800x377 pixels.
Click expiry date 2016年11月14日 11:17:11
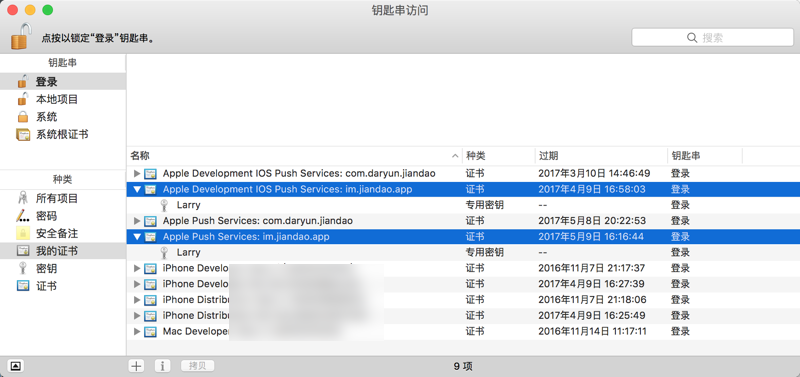click(x=592, y=332)
